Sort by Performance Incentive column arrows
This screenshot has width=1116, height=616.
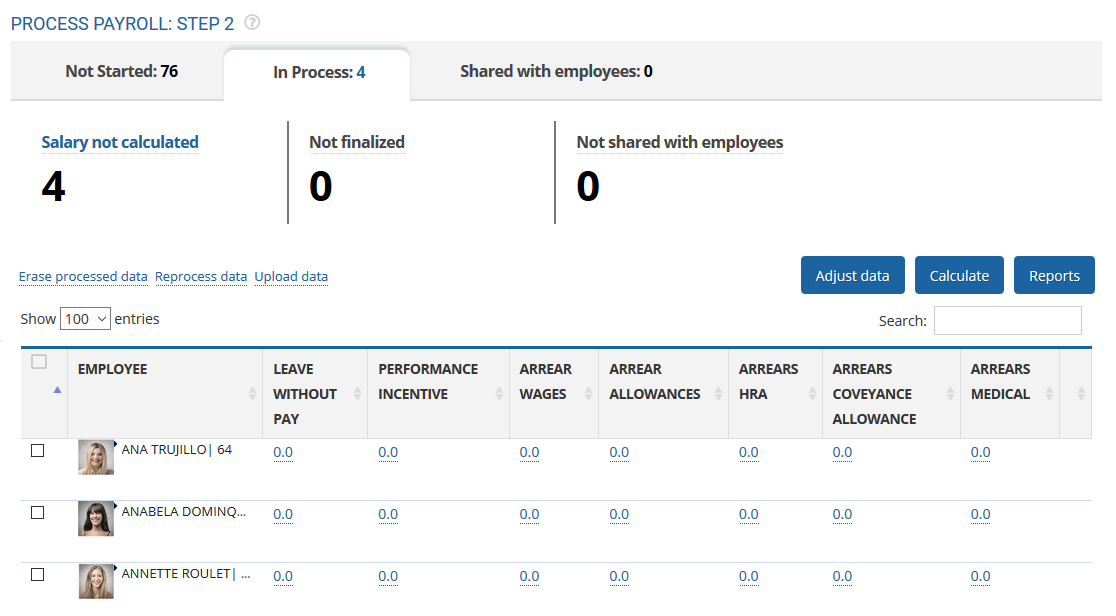(499, 394)
